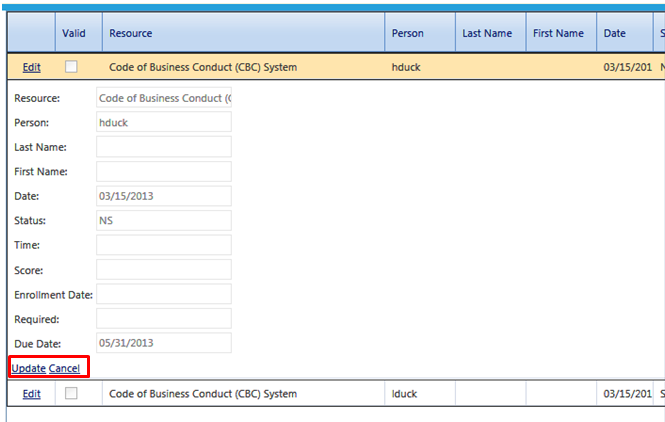Click the Cancel link

coord(65,369)
